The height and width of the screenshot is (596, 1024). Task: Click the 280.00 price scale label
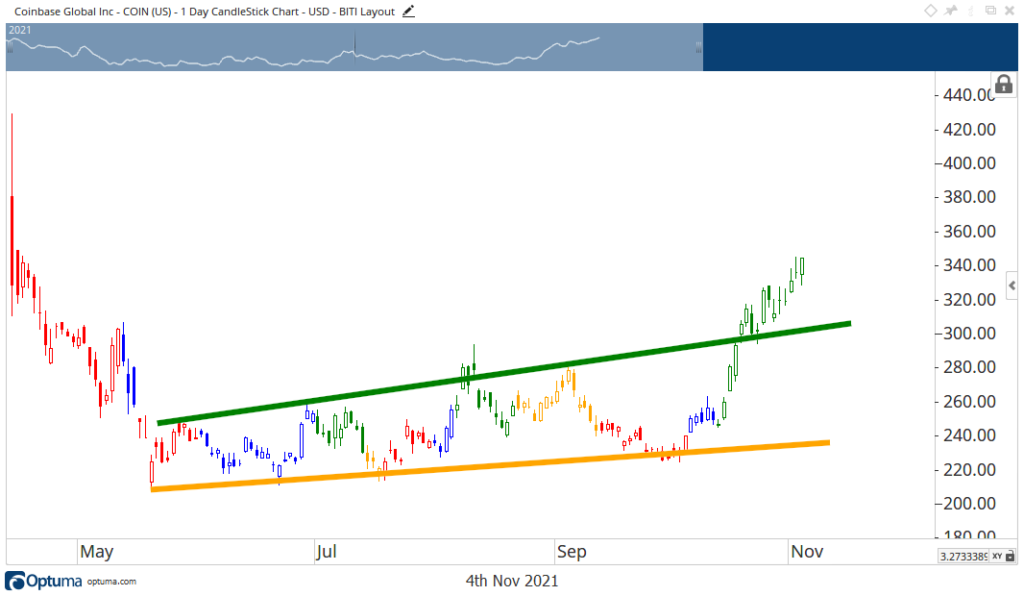(x=969, y=368)
